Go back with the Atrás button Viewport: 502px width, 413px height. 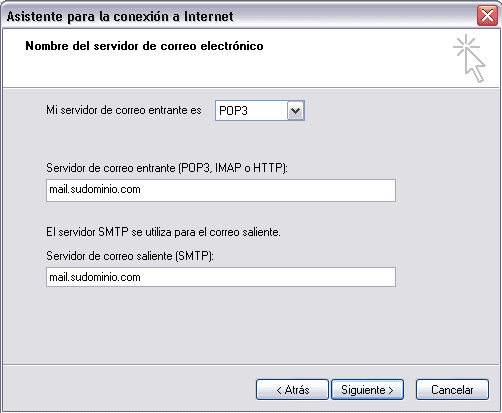[x=292, y=389]
